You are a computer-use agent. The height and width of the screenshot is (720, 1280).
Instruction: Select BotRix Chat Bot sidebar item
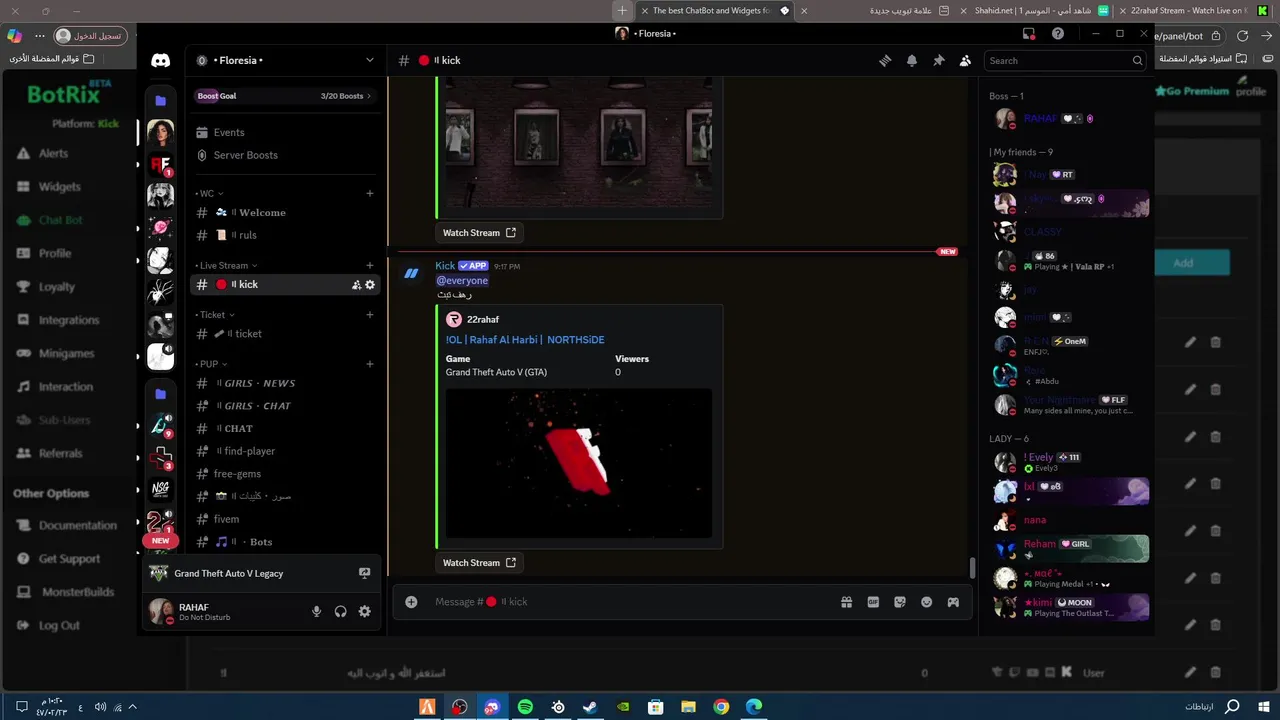(49, 220)
